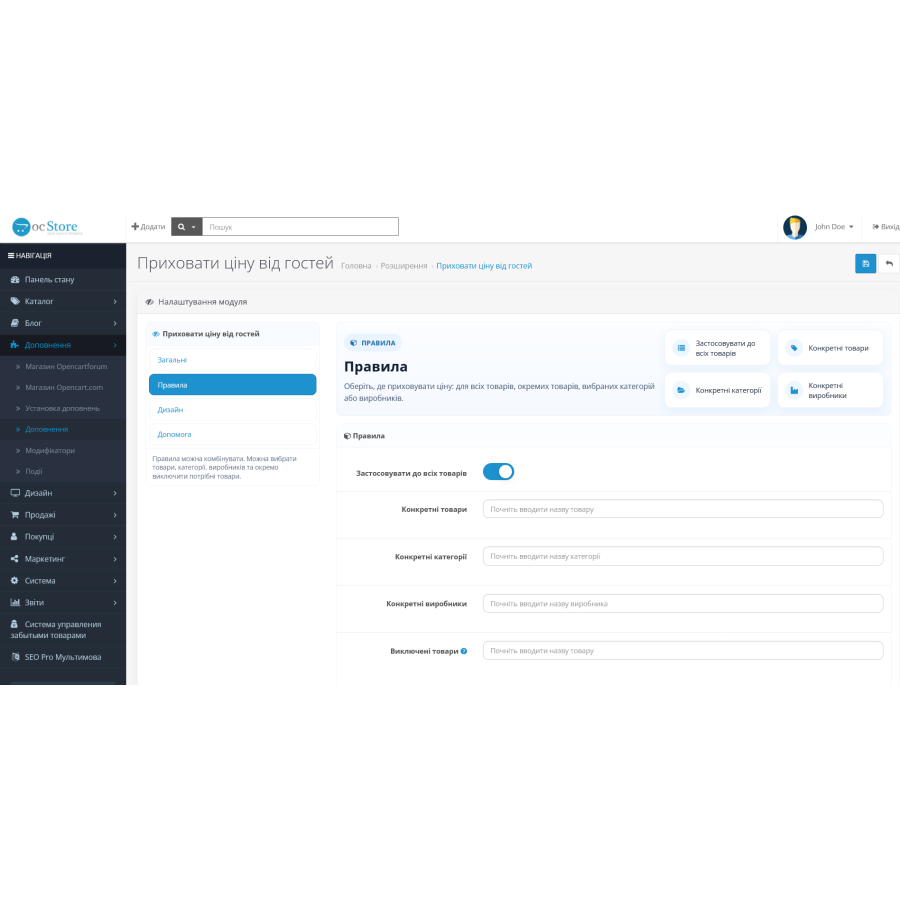Click the Звіти chart icon
This screenshot has height=900, width=900.
coord(15,602)
